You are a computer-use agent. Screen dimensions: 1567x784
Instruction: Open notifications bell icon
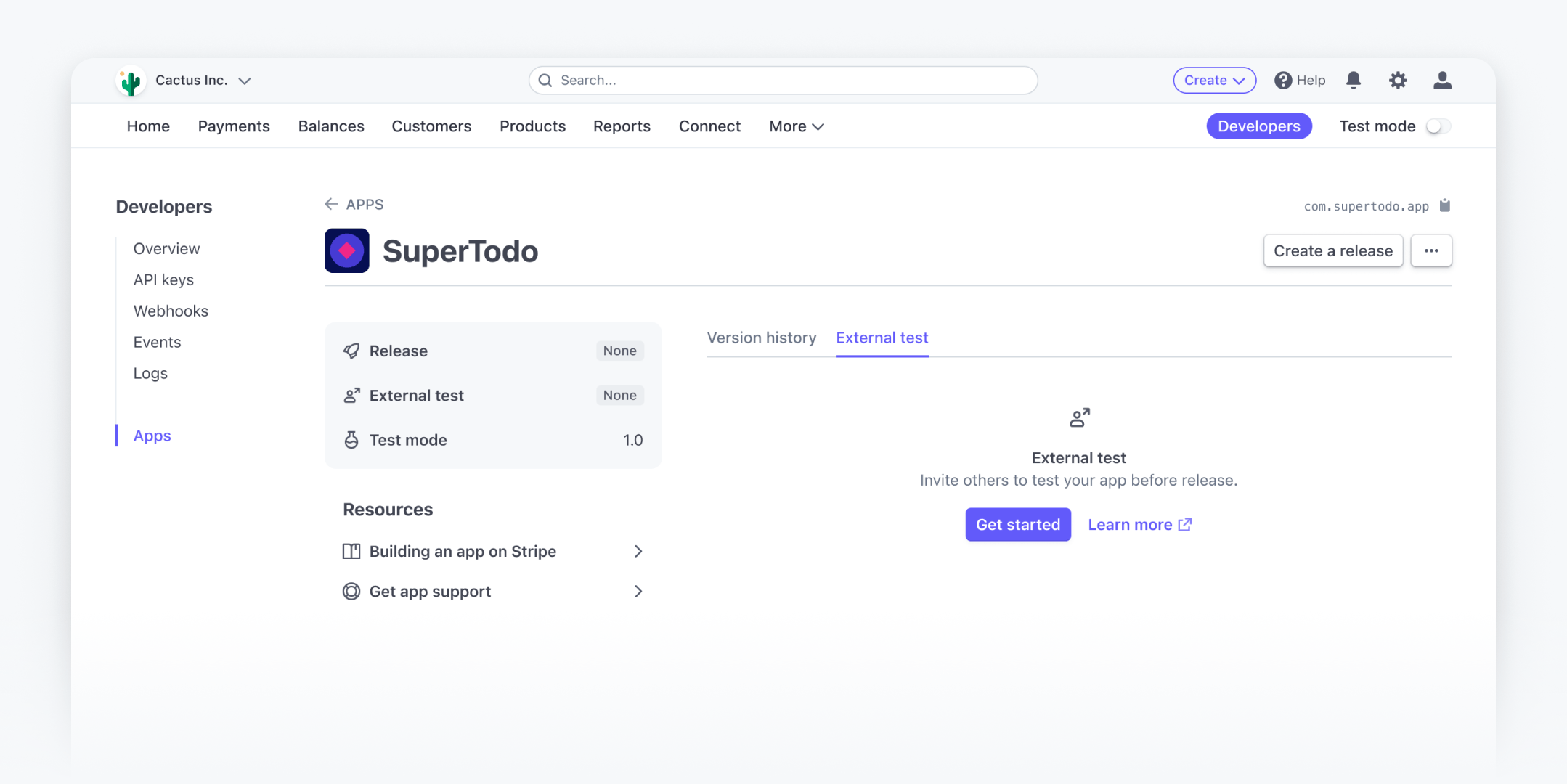coord(1354,81)
